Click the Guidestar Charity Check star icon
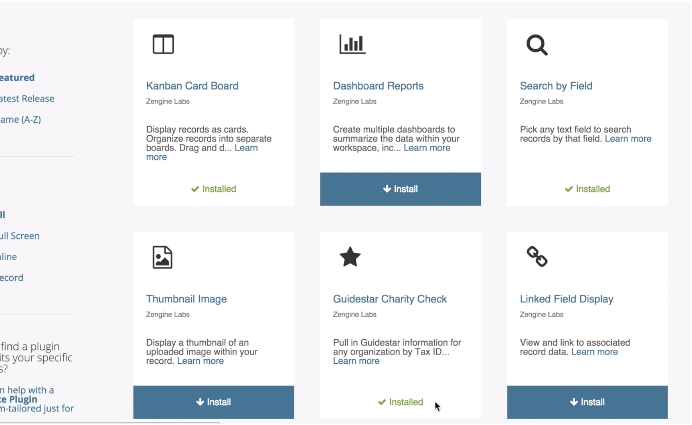This screenshot has width=692, height=425. pos(350,257)
